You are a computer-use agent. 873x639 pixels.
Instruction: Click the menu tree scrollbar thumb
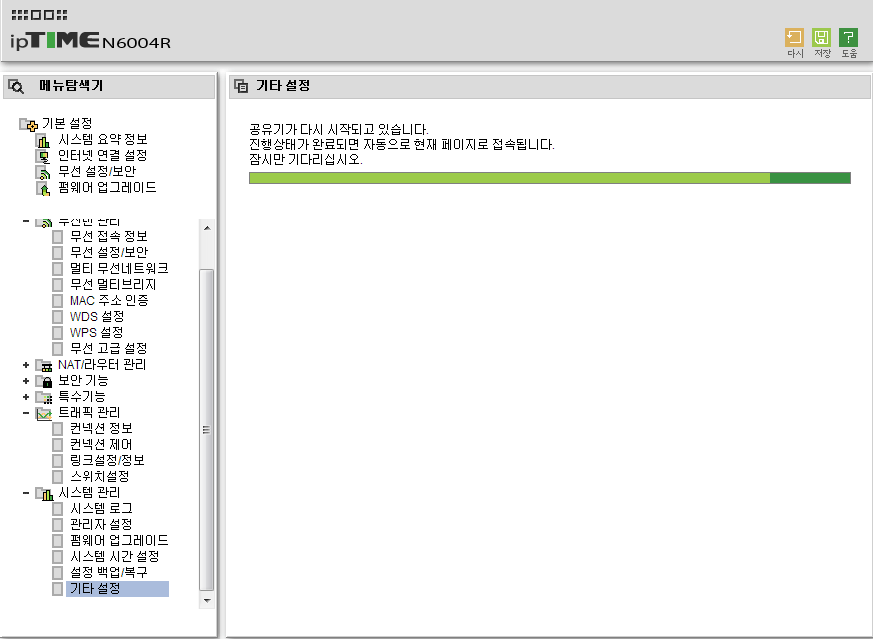(x=207, y=430)
